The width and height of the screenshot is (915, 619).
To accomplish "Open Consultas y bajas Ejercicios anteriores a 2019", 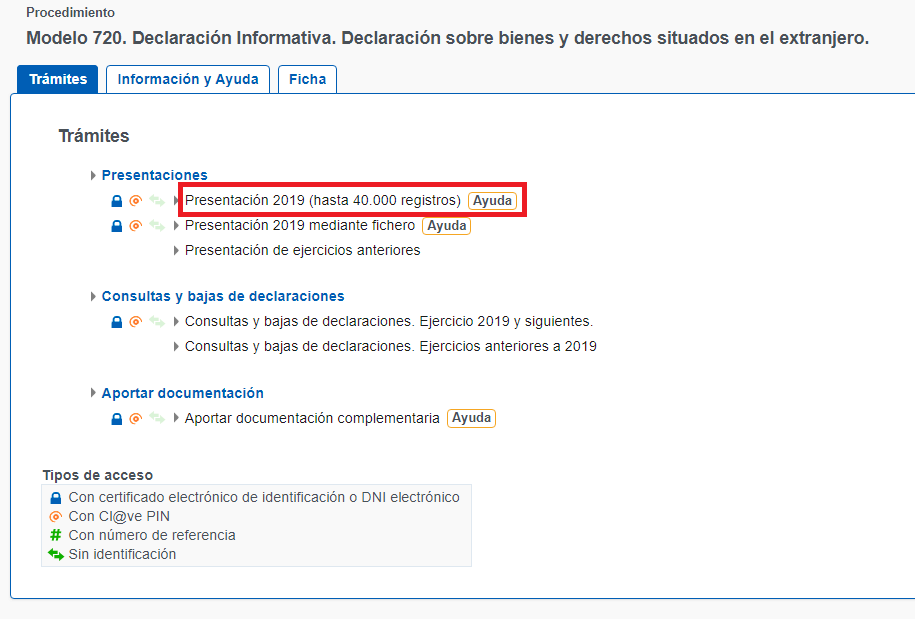I will click(x=390, y=347).
